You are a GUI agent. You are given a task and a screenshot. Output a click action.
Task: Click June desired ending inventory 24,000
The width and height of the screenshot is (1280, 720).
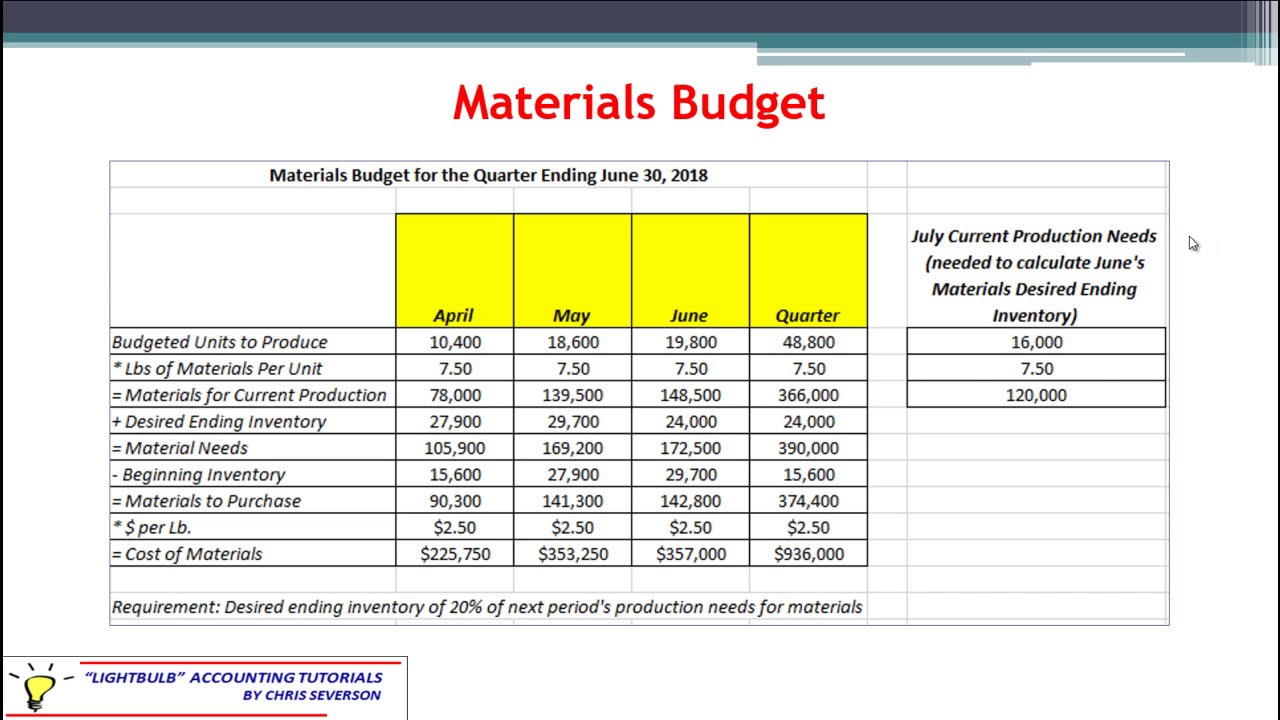tap(690, 421)
